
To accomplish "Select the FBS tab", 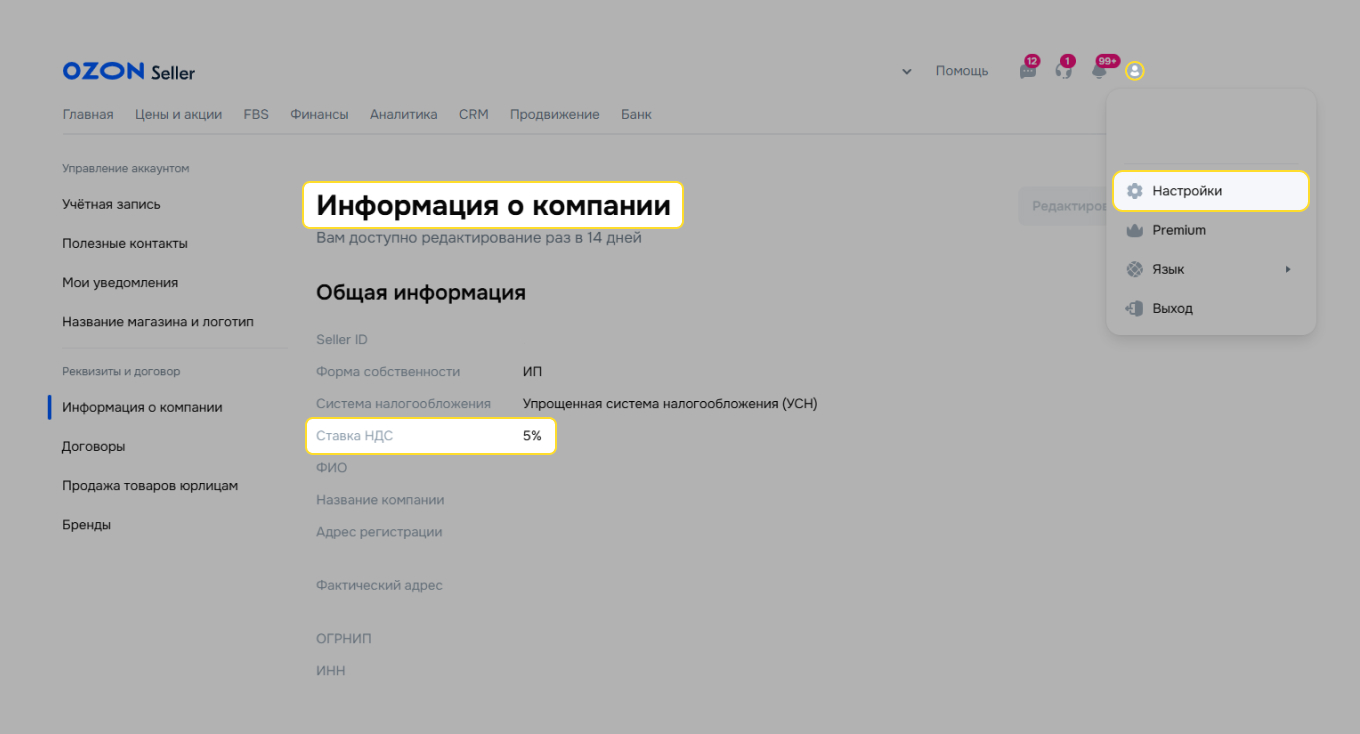I will point(256,114).
